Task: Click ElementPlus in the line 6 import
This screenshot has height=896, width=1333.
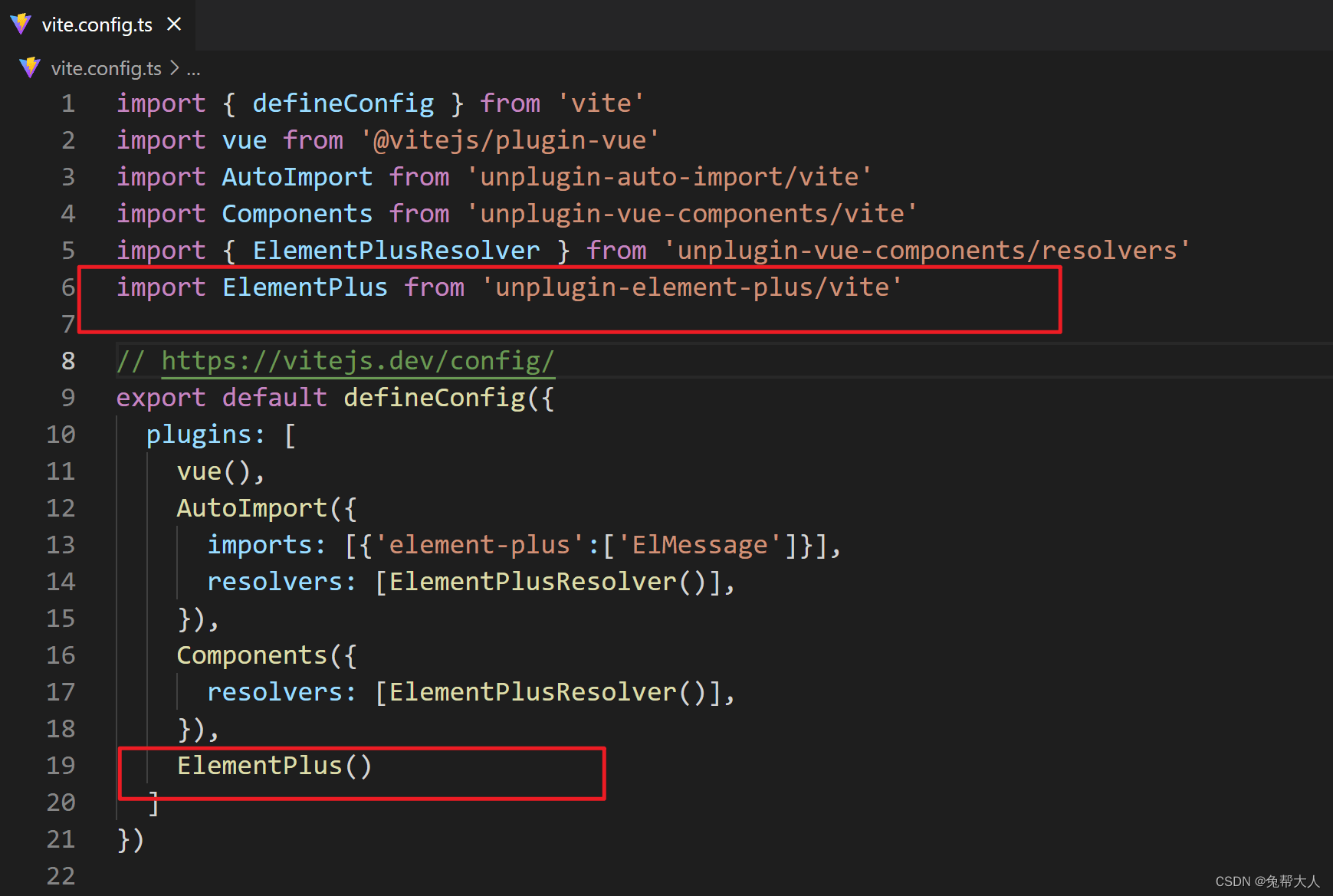Action: tap(305, 287)
